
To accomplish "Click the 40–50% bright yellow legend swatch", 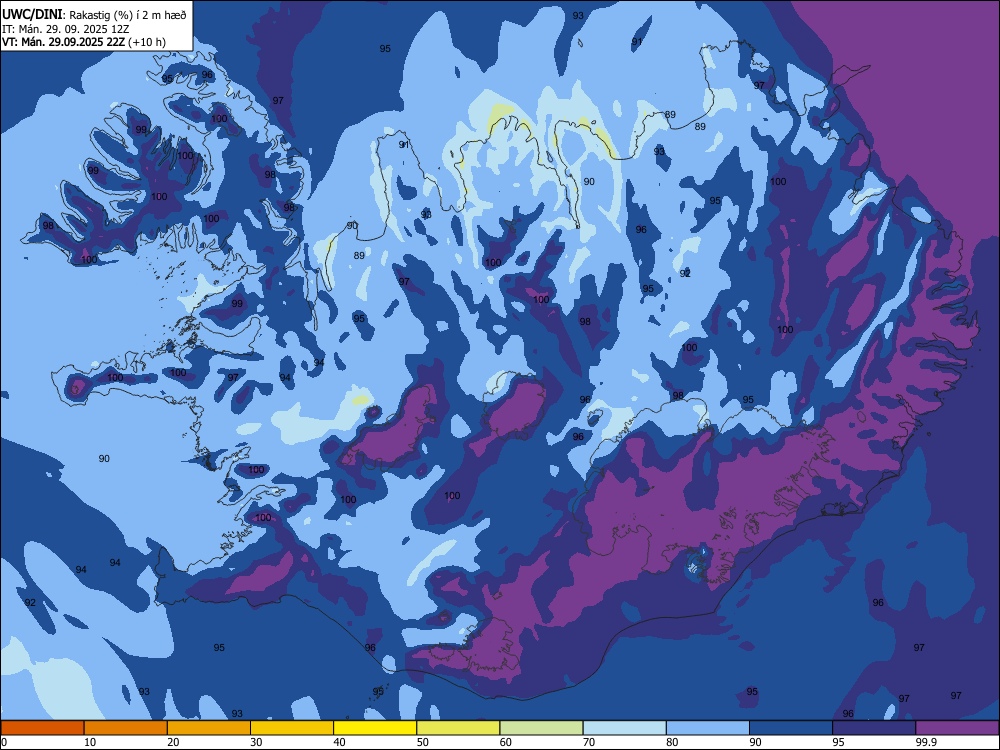I will [x=375, y=728].
